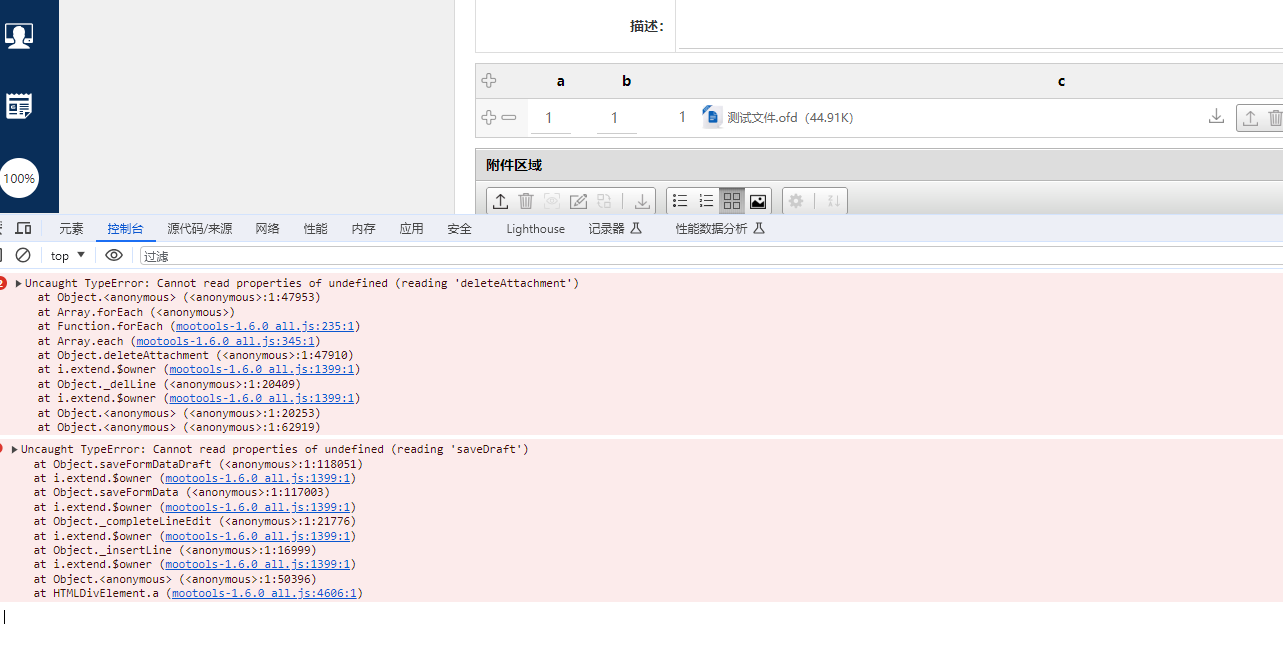Screen dimensions: 1283x654
Task: Open mootools-1.6.0 all.js:4606:1 source link
Action: pos(264,593)
